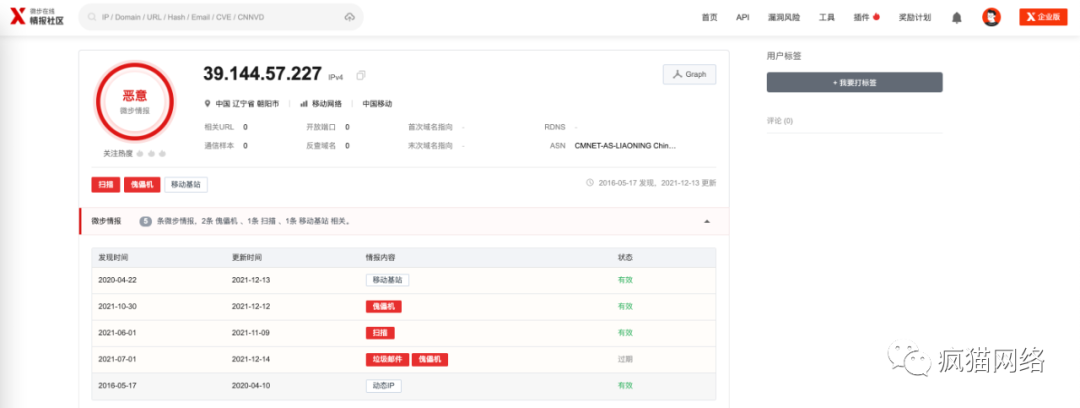Click the 企业版 button
This screenshot has width=1080, height=408.
(1043, 18)
